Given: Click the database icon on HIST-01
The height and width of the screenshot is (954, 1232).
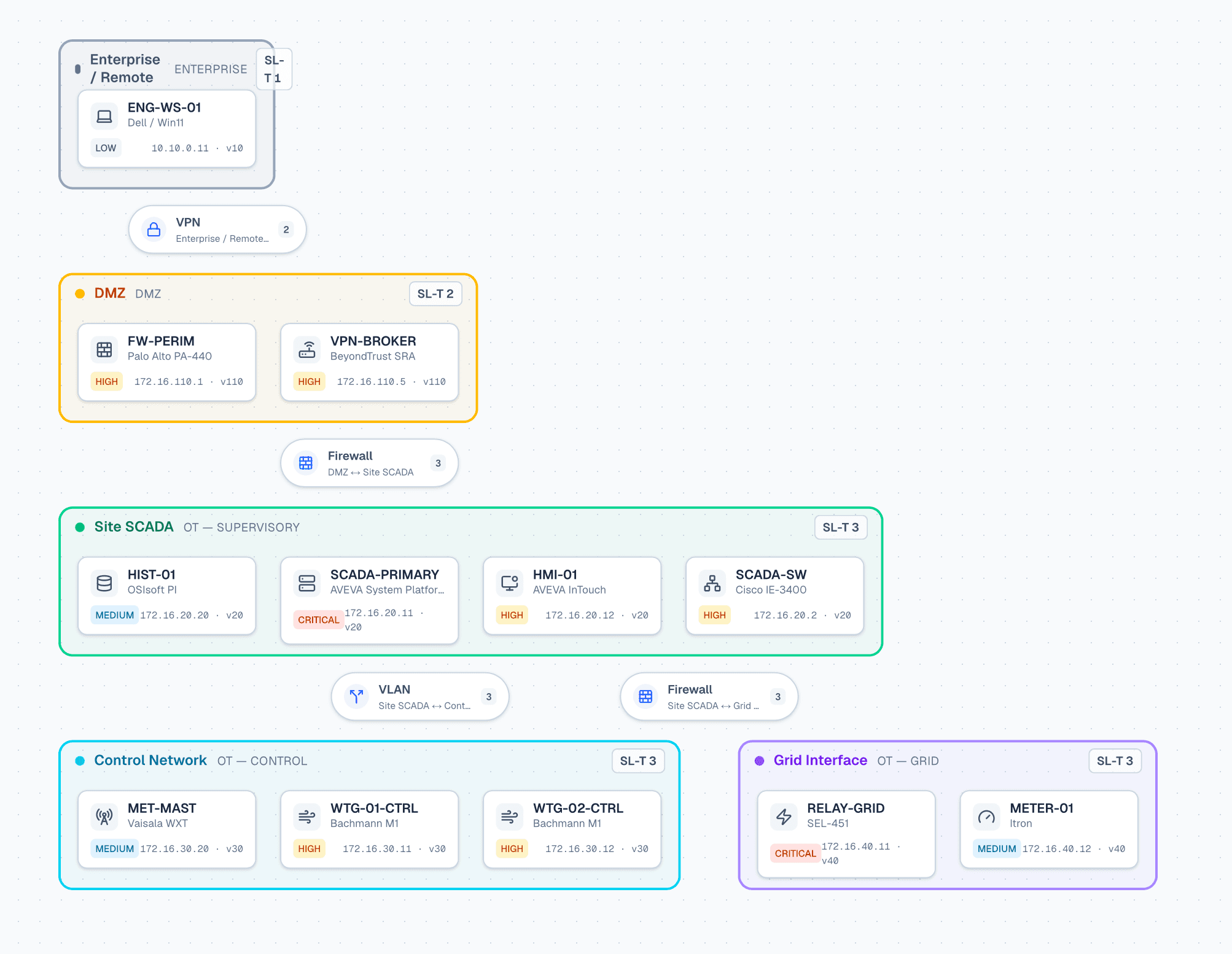Looking at the screenshot, I should pyautogui.click(x=104, y=583).
